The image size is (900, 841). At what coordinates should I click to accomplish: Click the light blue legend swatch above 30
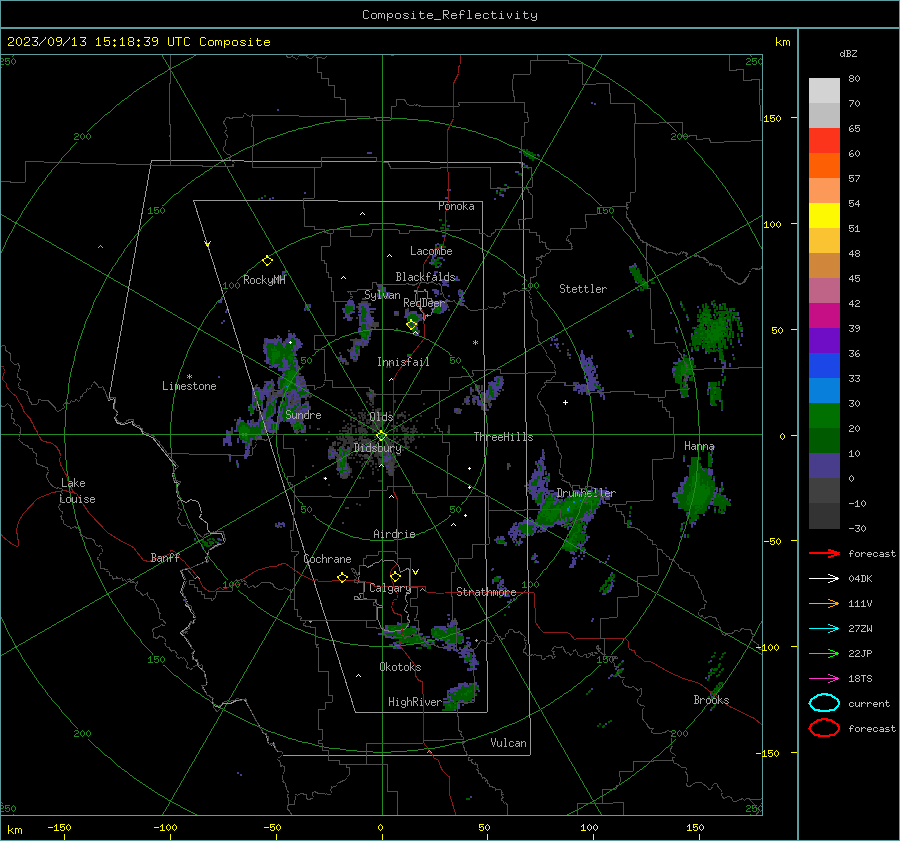coord(824,390)
